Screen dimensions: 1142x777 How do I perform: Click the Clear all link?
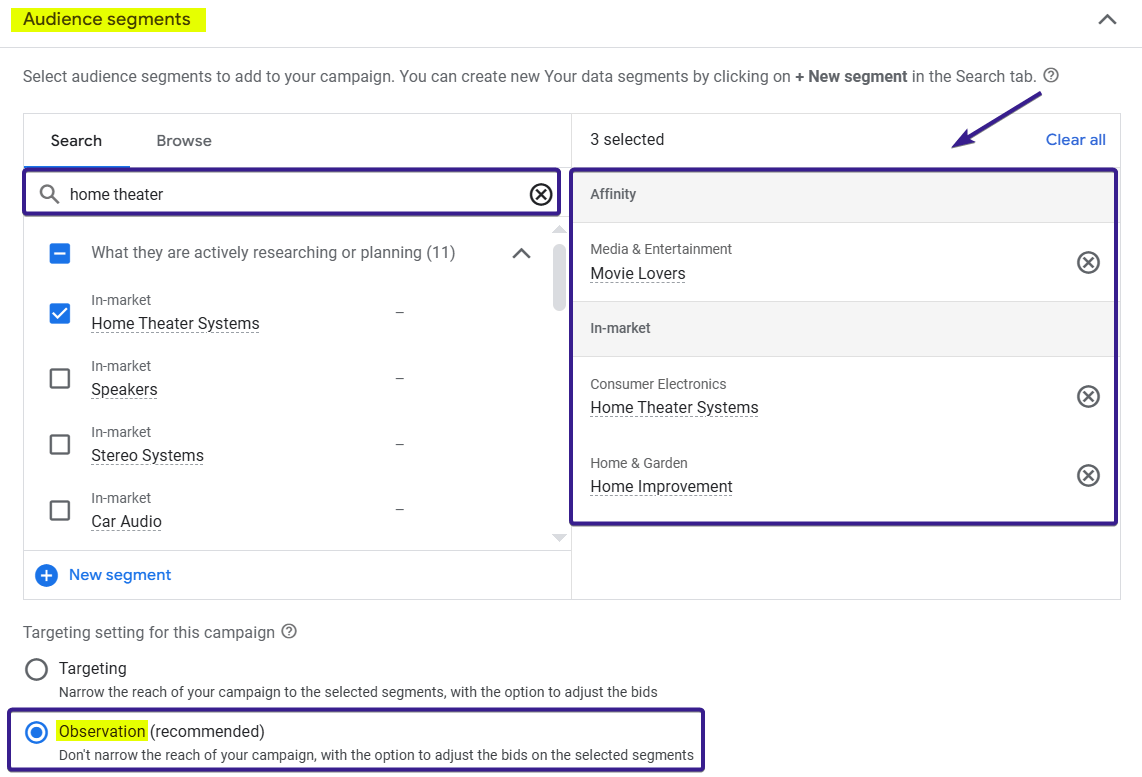(x=1075, y=140)
